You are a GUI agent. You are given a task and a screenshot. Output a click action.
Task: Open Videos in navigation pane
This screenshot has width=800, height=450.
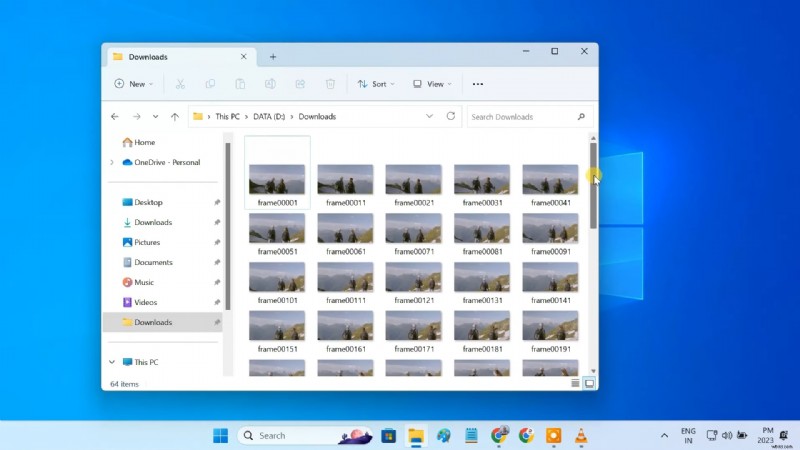(139, 302)
